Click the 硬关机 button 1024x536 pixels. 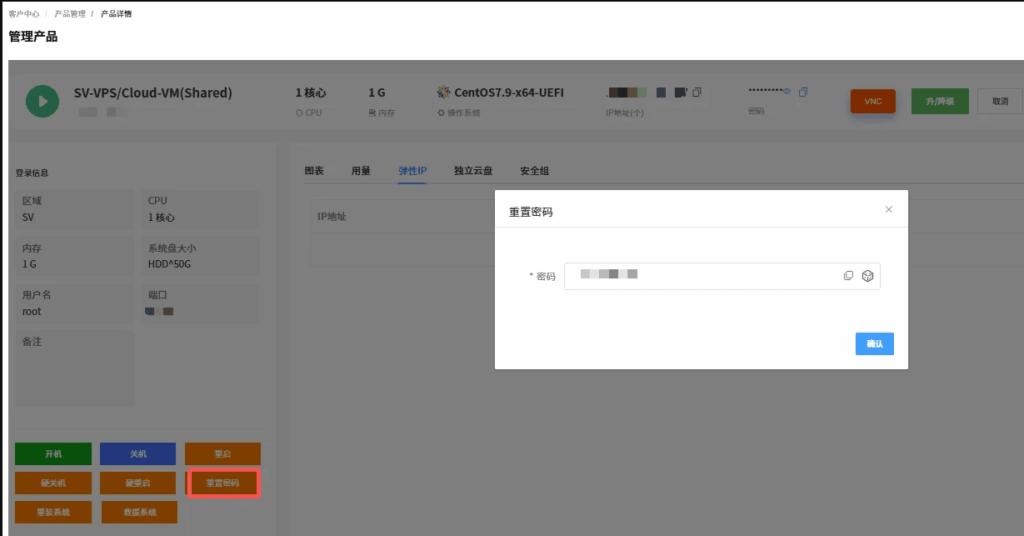click(54, 483)
